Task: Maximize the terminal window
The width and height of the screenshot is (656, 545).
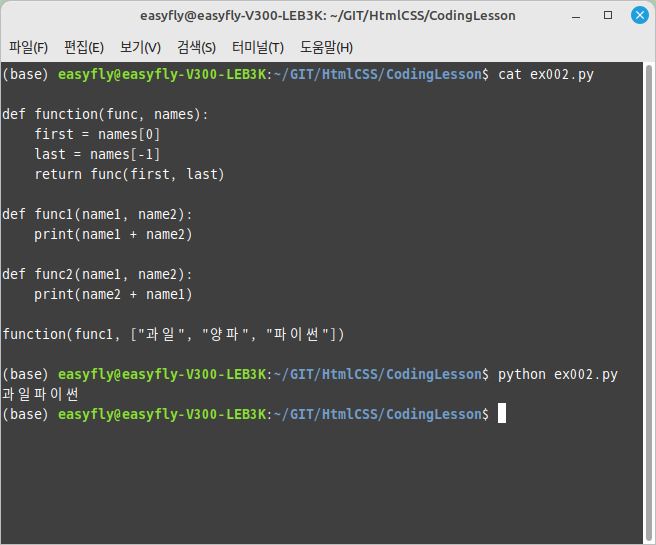Action: click(608, 15)
